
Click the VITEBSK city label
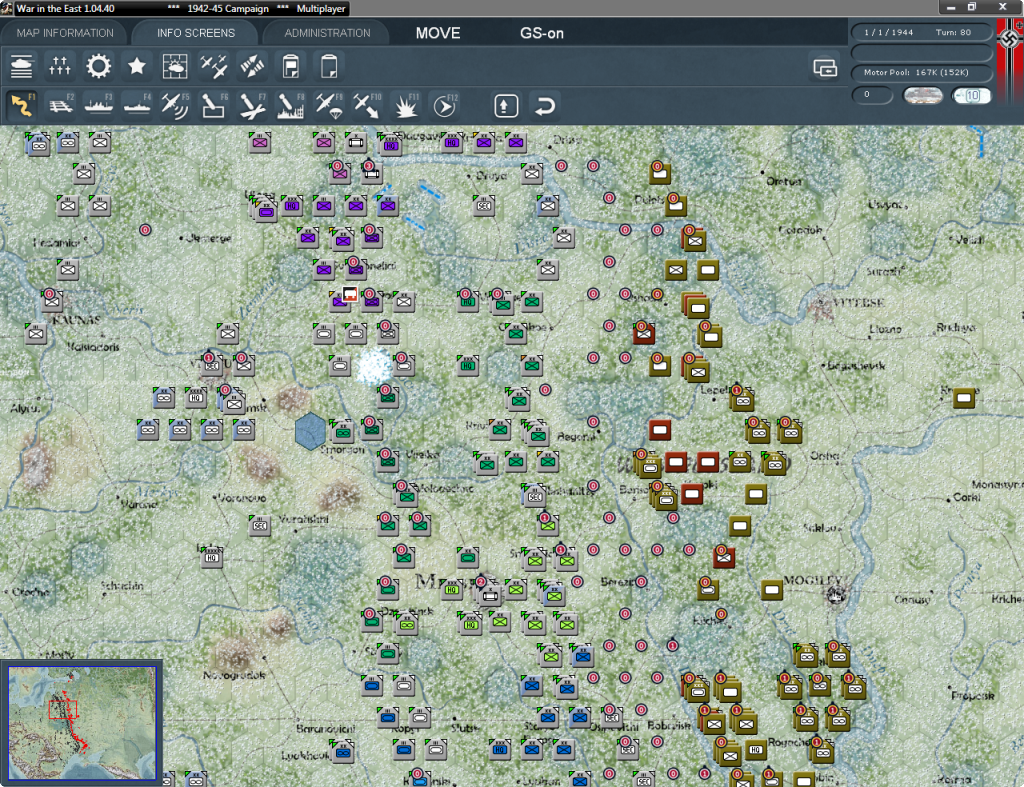click(859, 303)
